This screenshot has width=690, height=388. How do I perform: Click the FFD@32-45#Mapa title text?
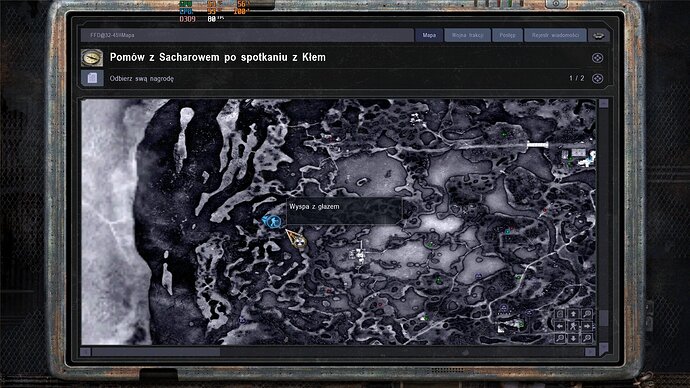pos(112,35)
